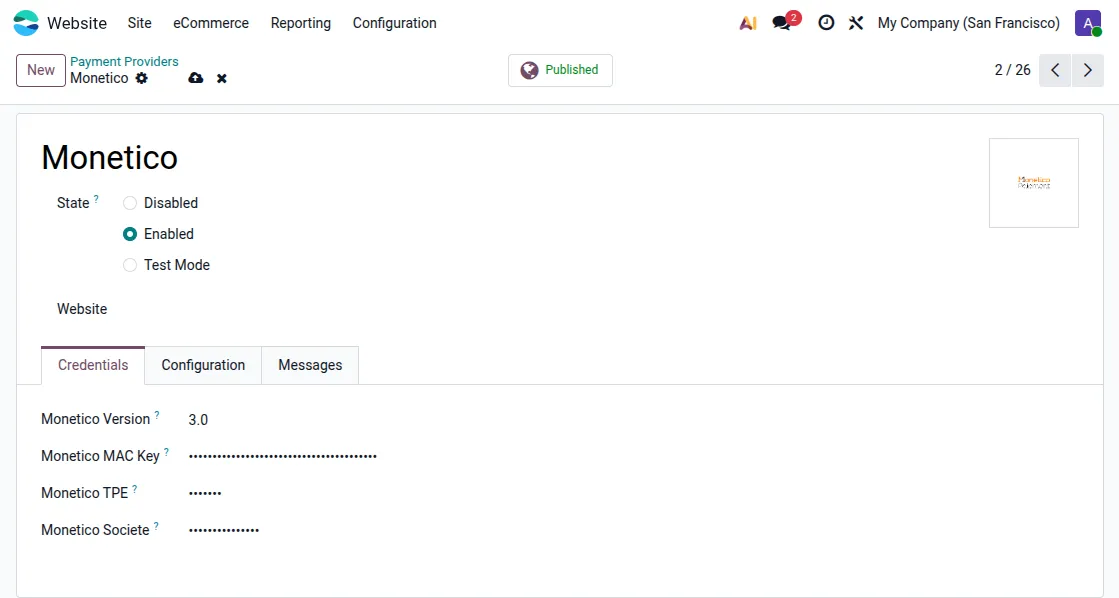The image size is (1119, 598).
Task: Select the Test Mode radio button
Action: pyautogui.click(x=130, y=265)
